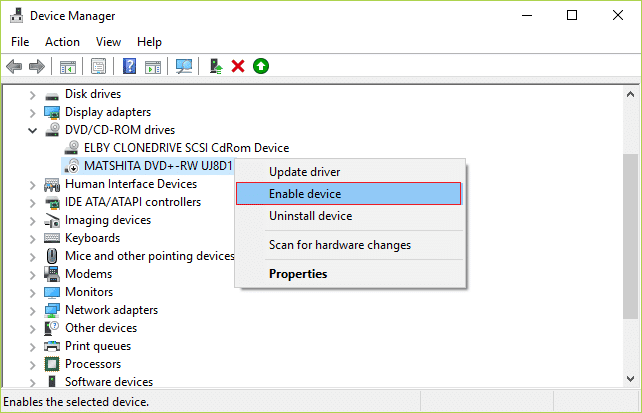The height and width of the screenshot is (413, 642).
Task: Click the green Enable device toolbar icon
Action: pos(261,66)
